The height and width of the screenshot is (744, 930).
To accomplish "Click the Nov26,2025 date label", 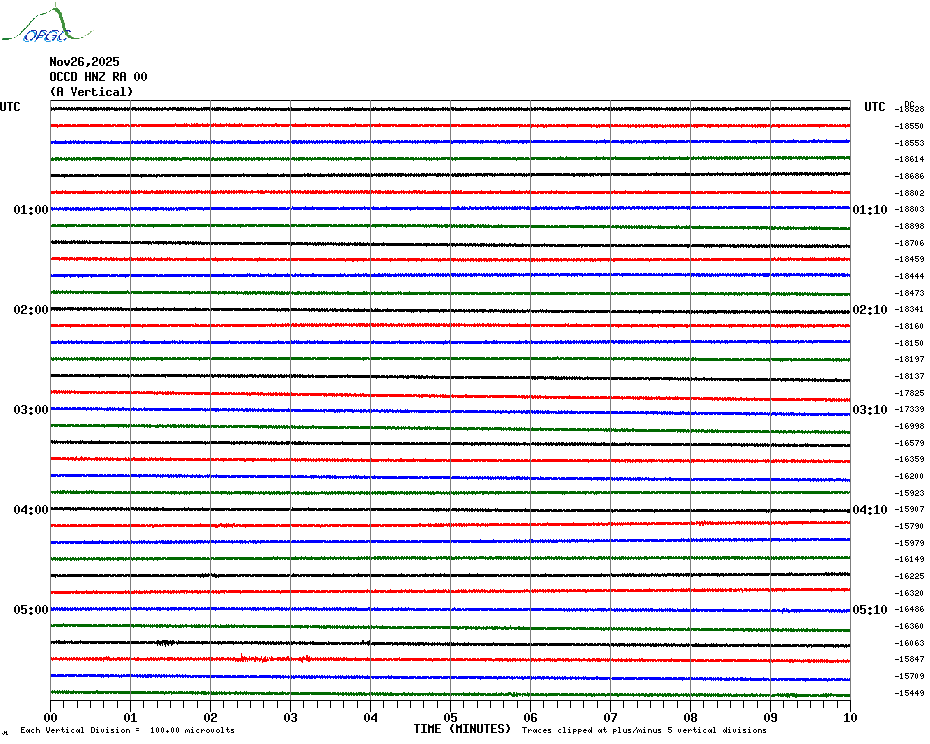I will coord(84,61).
